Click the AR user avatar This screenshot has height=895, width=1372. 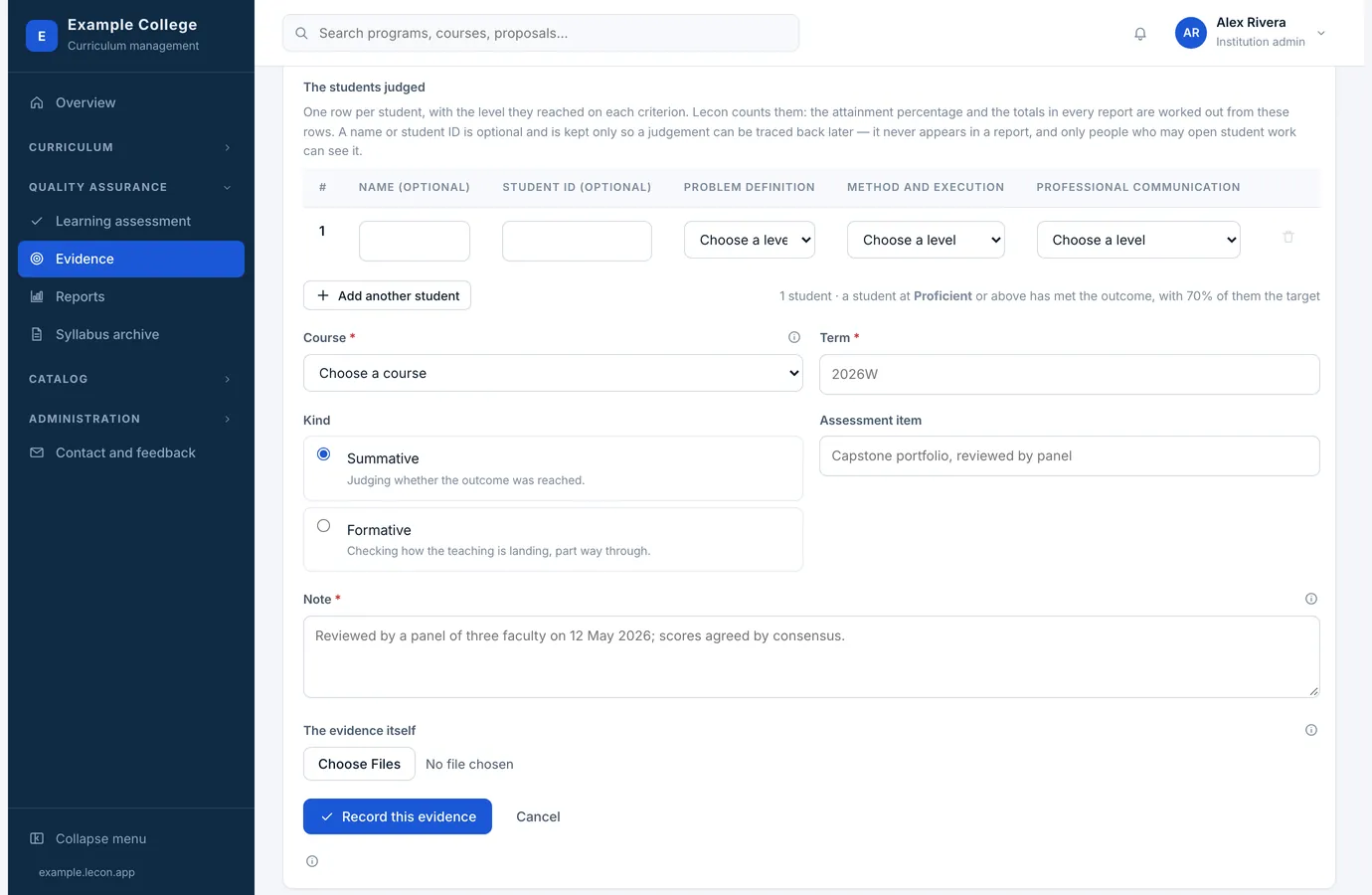[x=1191, y=33]
